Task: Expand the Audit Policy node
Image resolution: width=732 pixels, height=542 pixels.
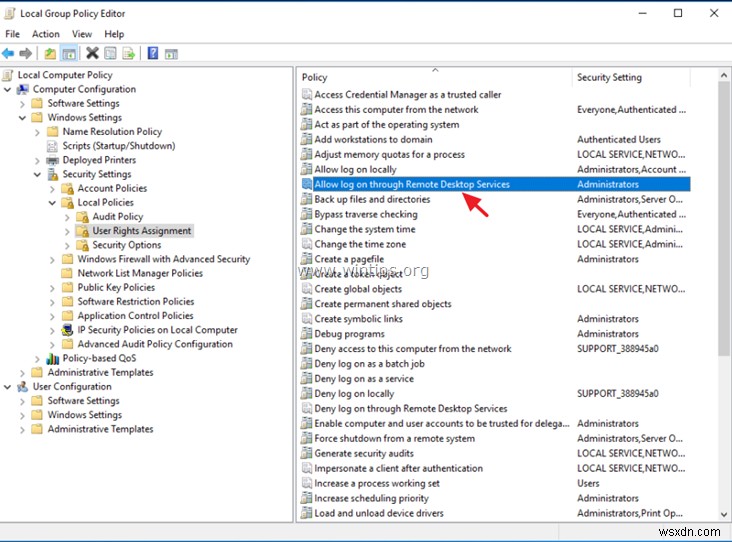Action: [67, 217]
